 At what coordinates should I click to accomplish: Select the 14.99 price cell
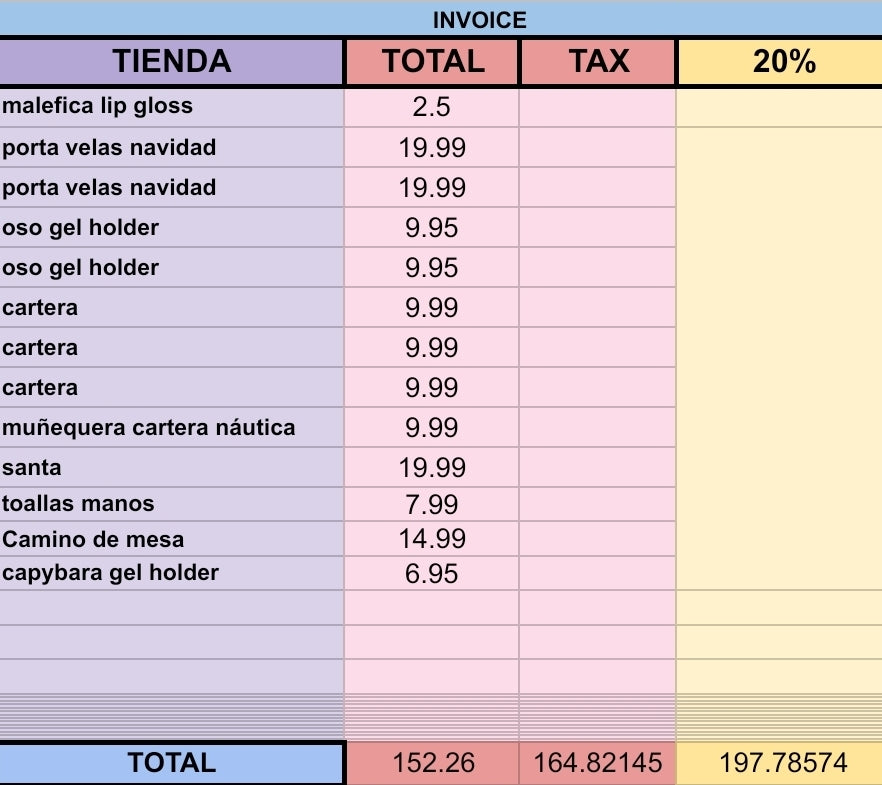tap(432, 539)
